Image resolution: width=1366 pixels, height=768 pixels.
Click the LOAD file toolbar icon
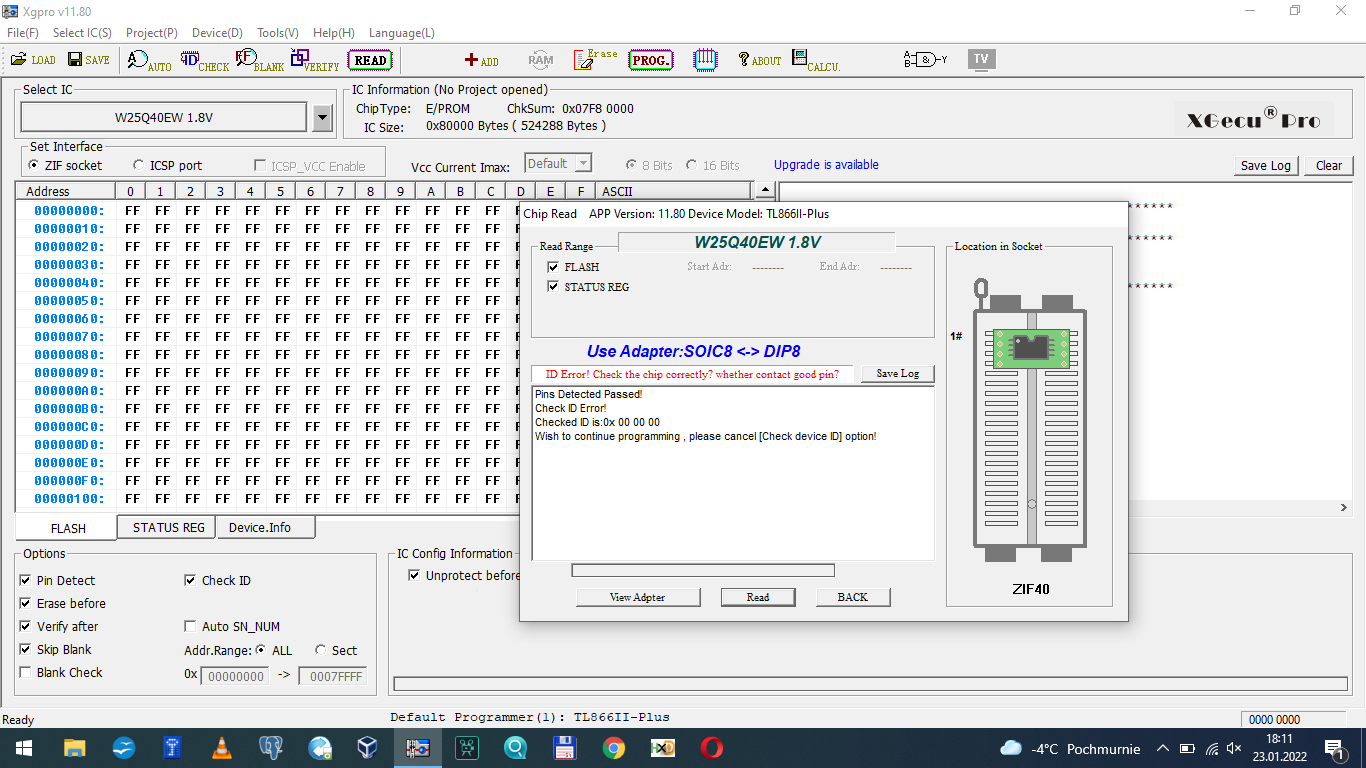coord(33,60)
